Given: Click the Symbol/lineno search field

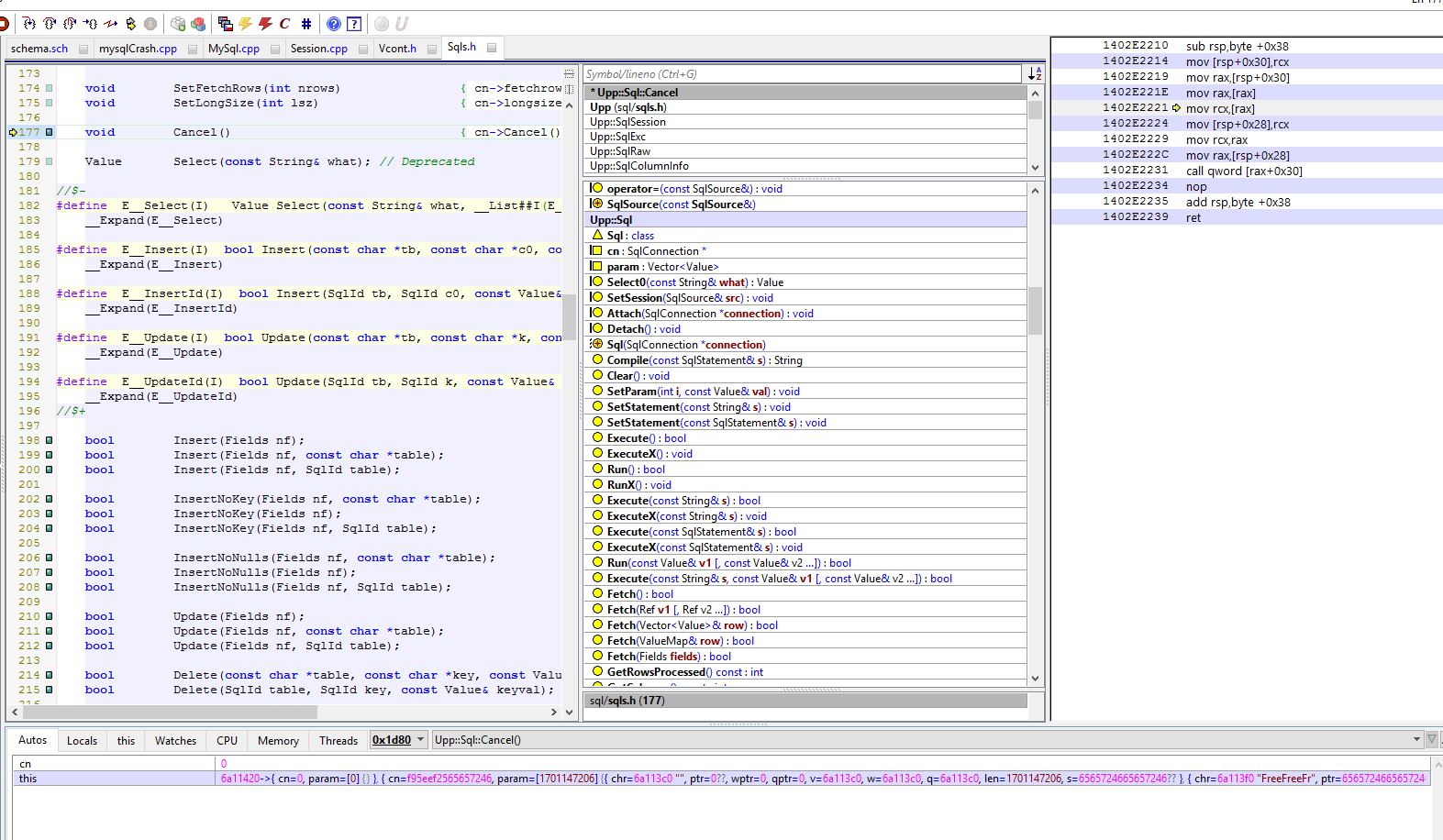Looking at the screenshot, I should [x=802, y=74].
